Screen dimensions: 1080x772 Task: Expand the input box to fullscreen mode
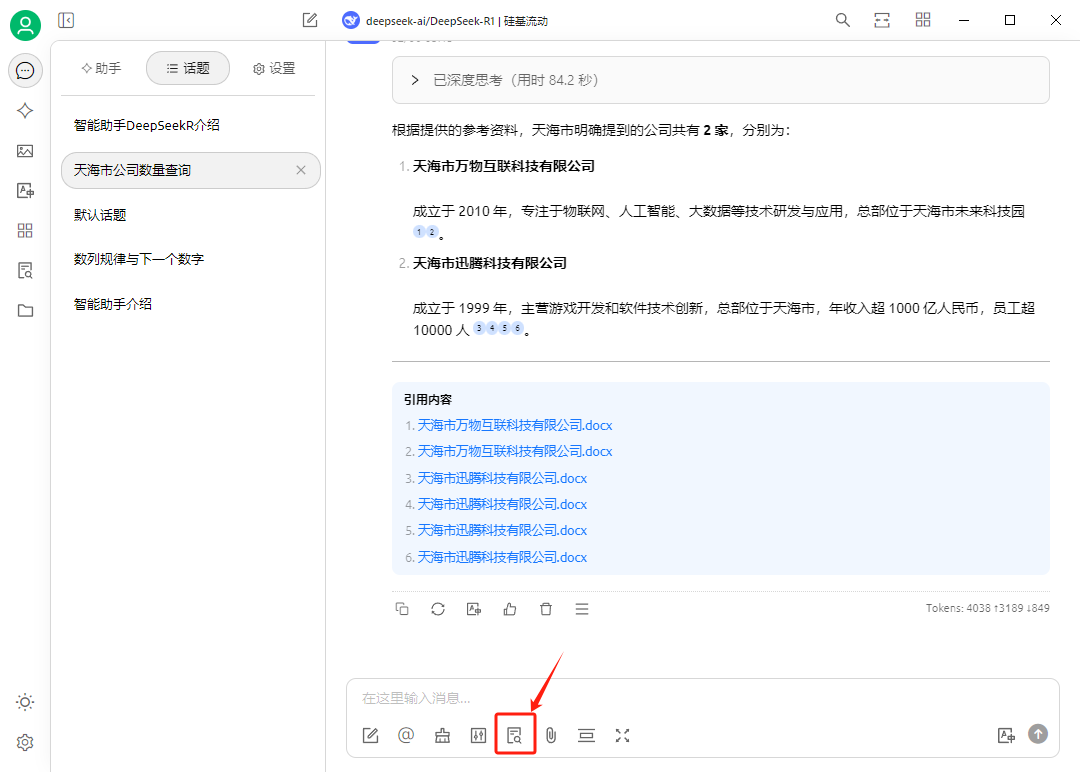(x=622, y=735)
